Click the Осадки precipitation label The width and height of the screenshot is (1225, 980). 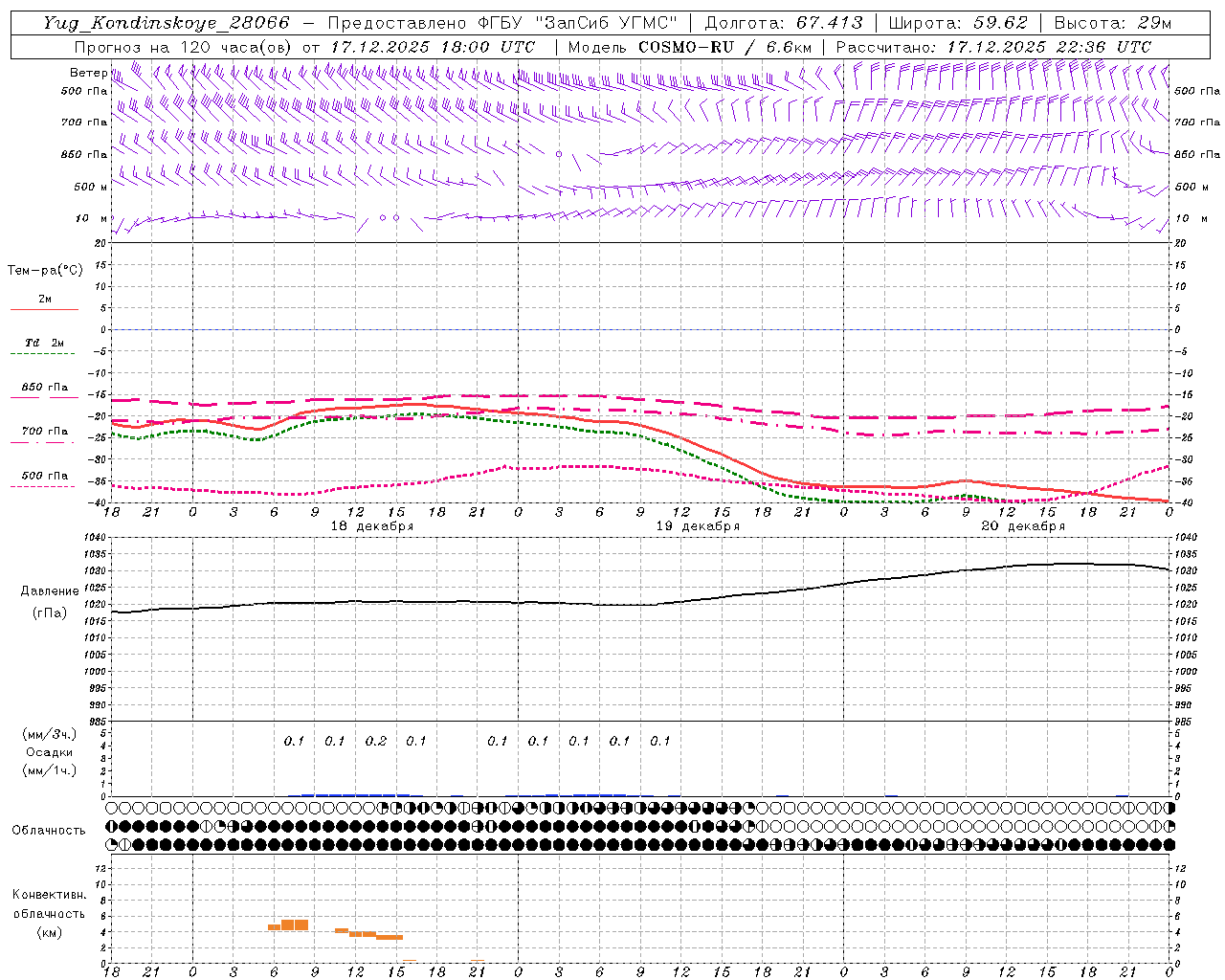49,752
